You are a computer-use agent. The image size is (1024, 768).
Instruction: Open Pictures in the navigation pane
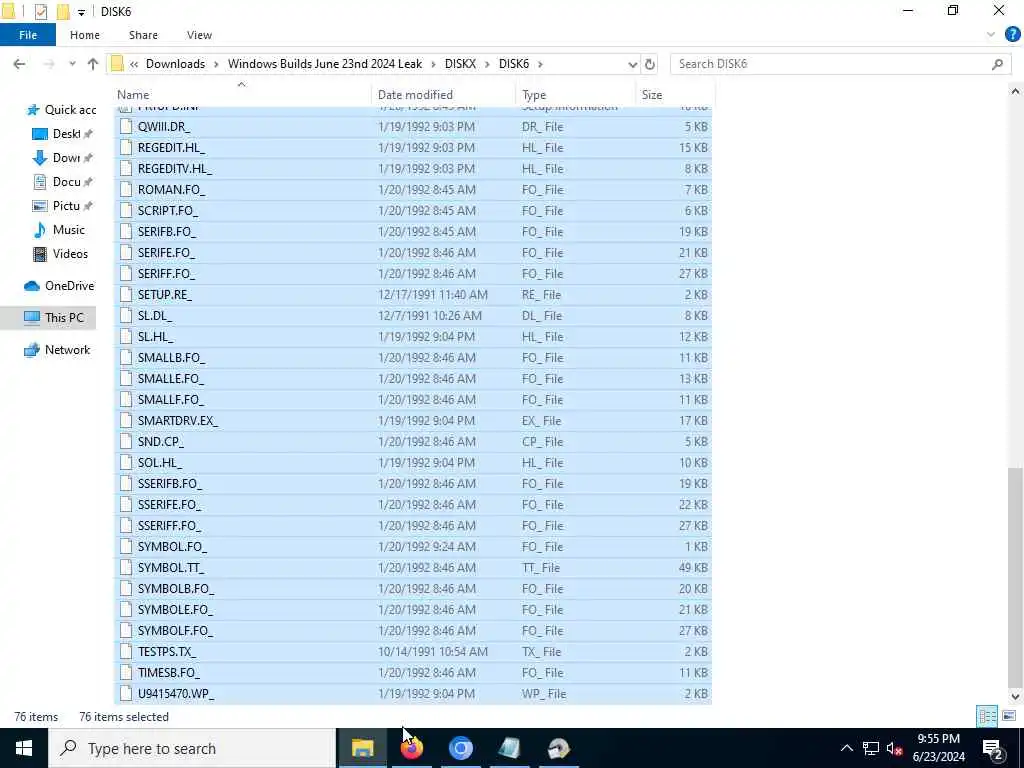pyautogui.click(x=63, y=206)
